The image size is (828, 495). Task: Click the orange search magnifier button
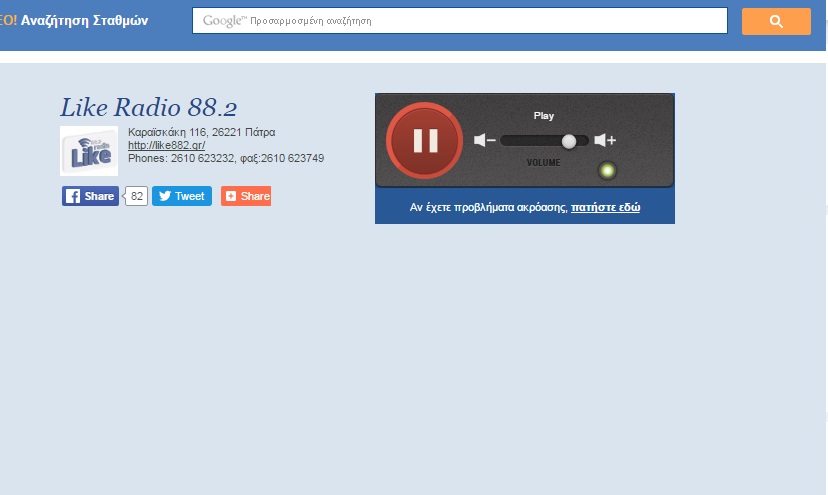pos(776,21)
